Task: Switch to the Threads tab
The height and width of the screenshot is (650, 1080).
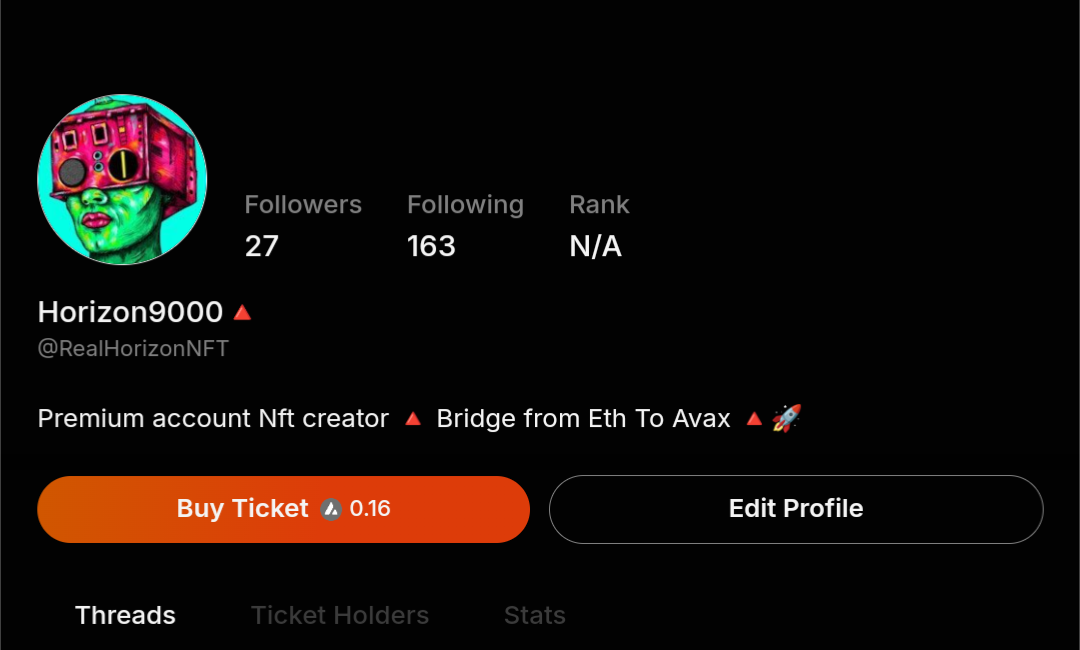Action: coord(125,615)
